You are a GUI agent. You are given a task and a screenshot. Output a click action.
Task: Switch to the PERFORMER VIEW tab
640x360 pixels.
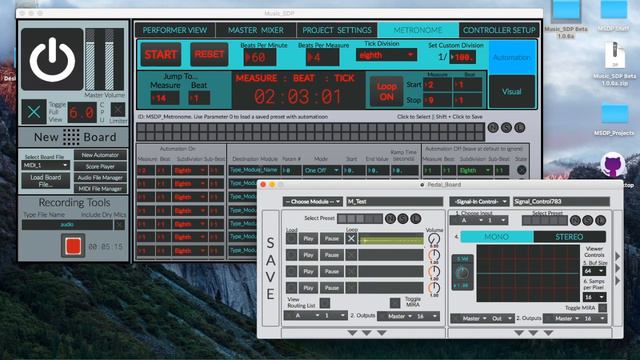[175, 30]
